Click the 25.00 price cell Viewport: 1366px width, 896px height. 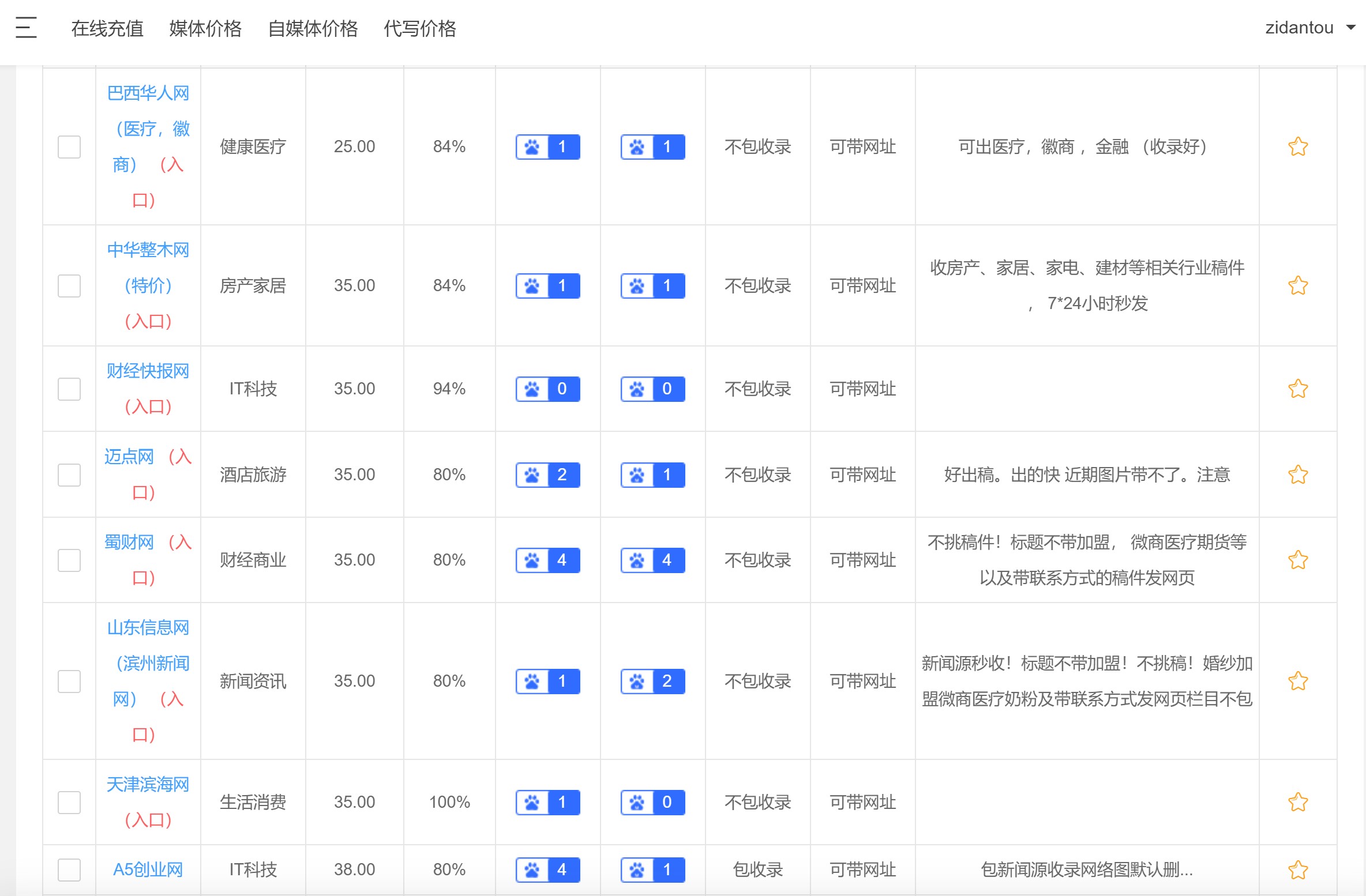coord(354,146)
